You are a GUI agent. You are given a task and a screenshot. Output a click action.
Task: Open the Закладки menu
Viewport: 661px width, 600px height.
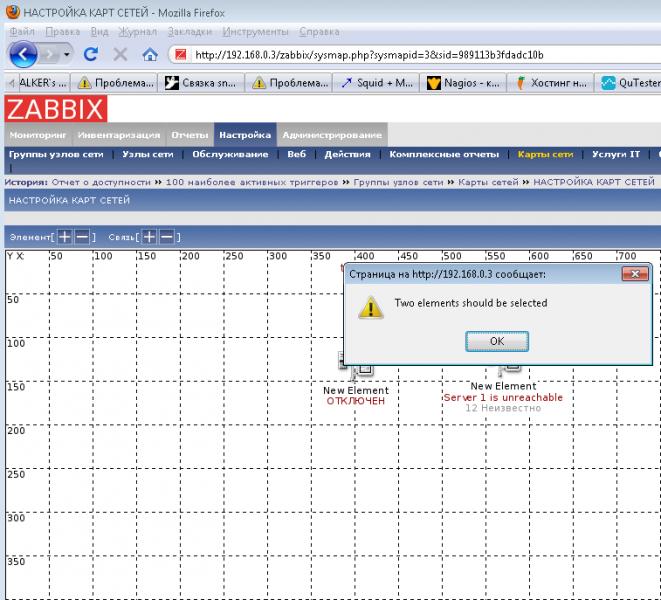(189, 32)
